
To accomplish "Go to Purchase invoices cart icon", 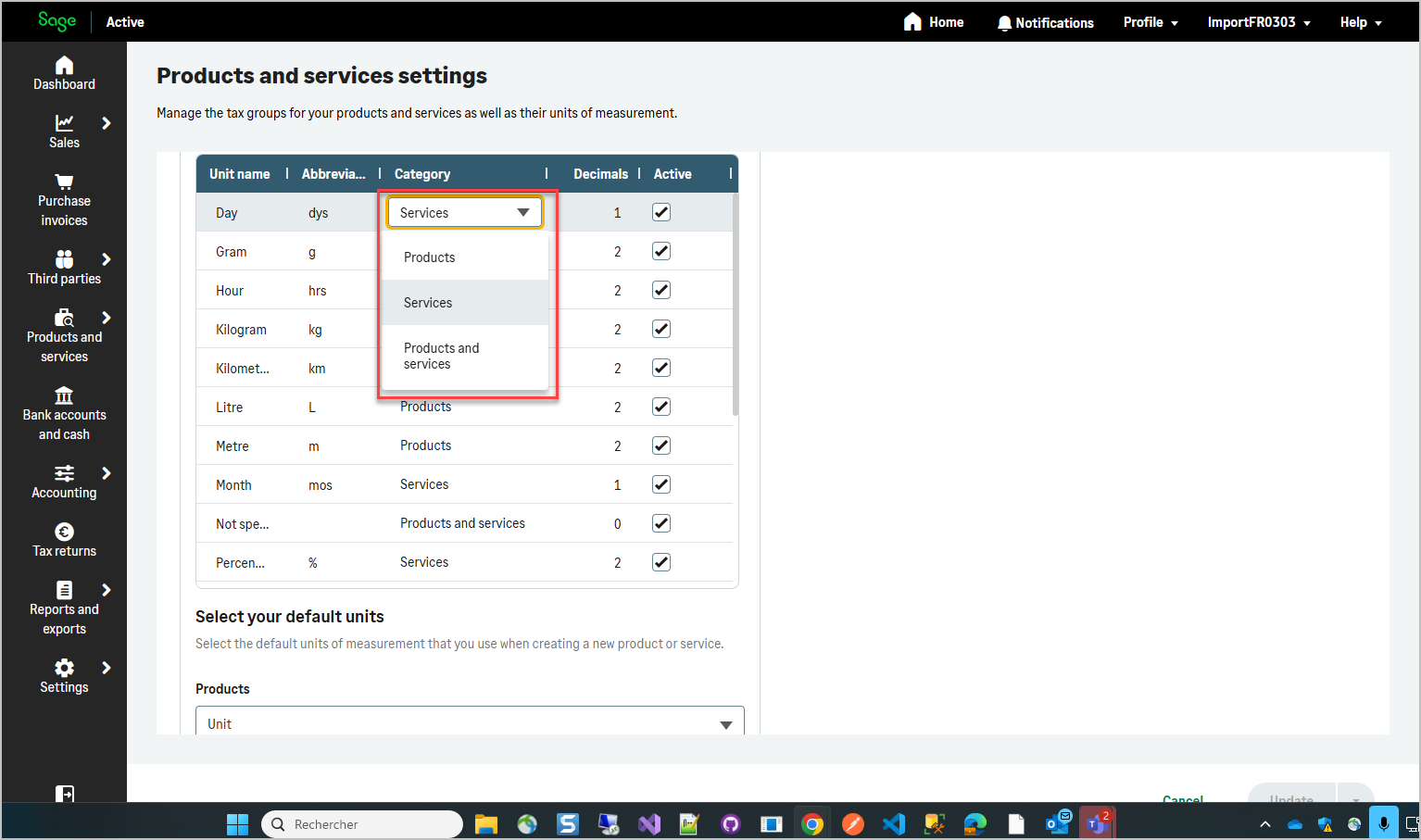I will tap(64, 182).
